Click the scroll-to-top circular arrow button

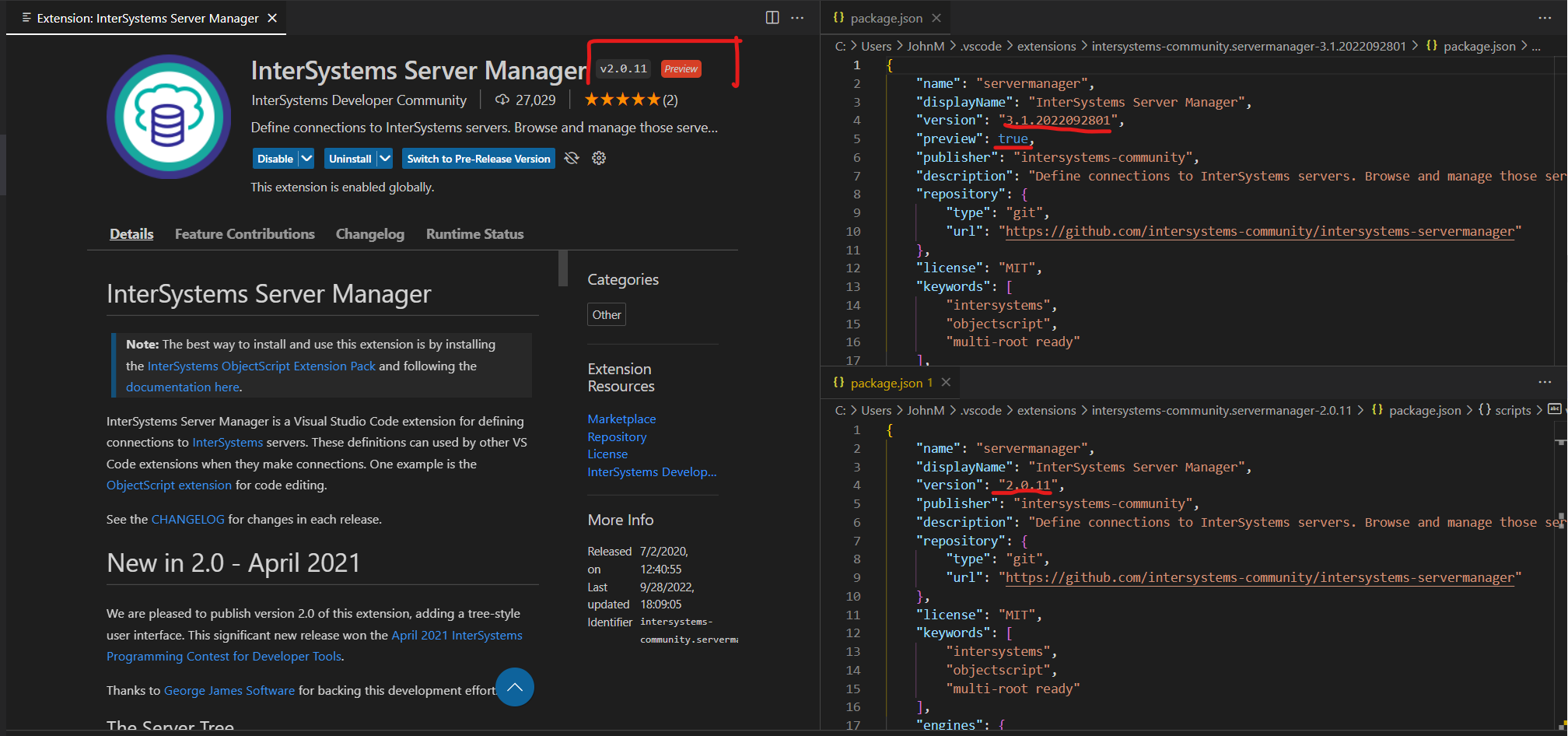click(515, 687)
